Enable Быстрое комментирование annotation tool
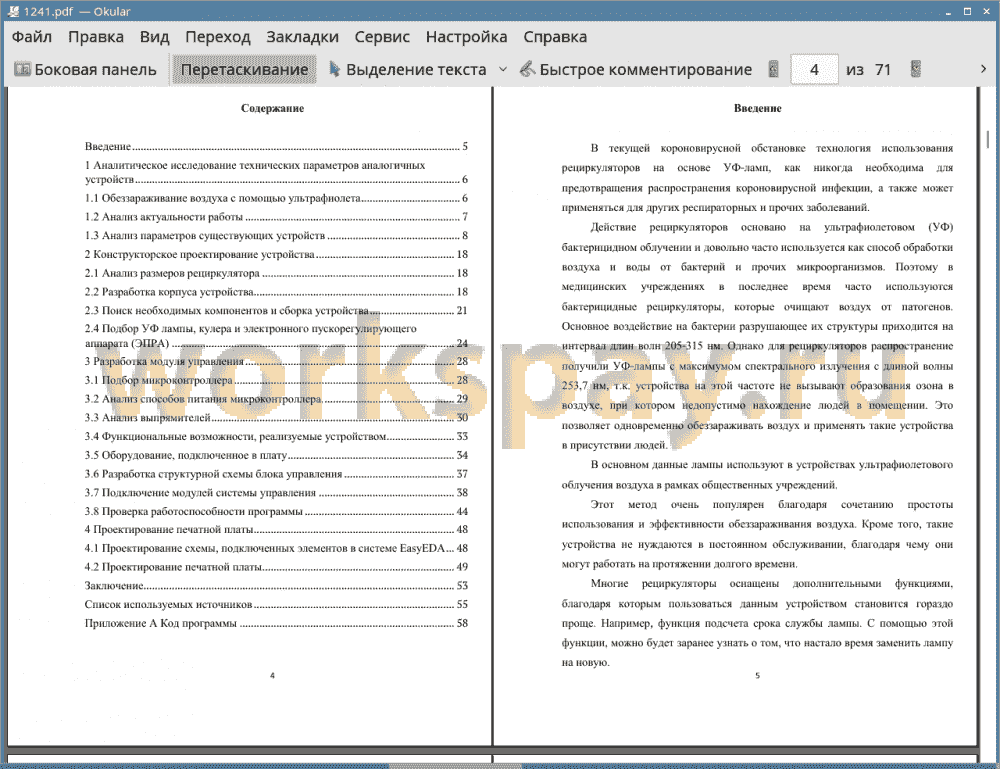Screen dimensions: 1000x769 pyautogui.click(x=635, y=70)
